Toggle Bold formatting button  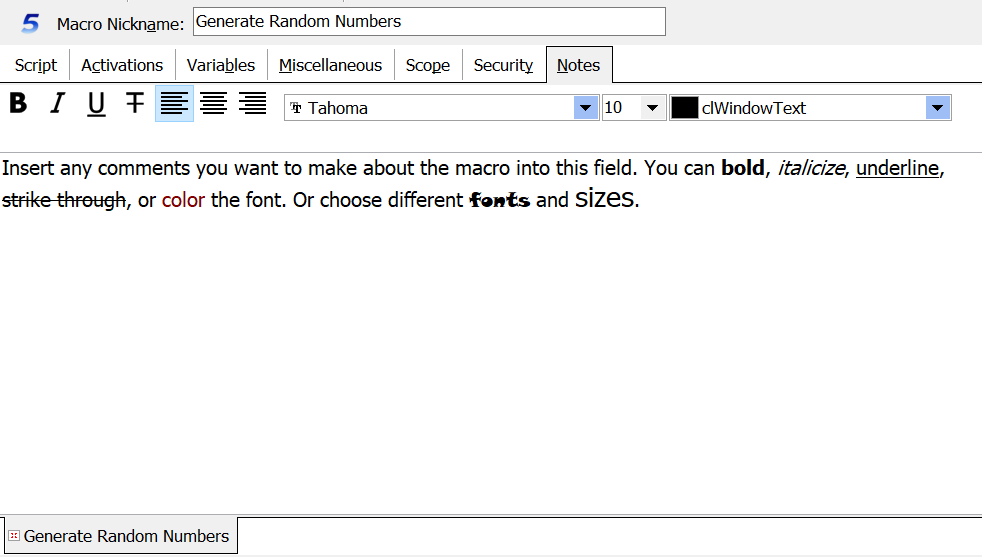(18, 104)
